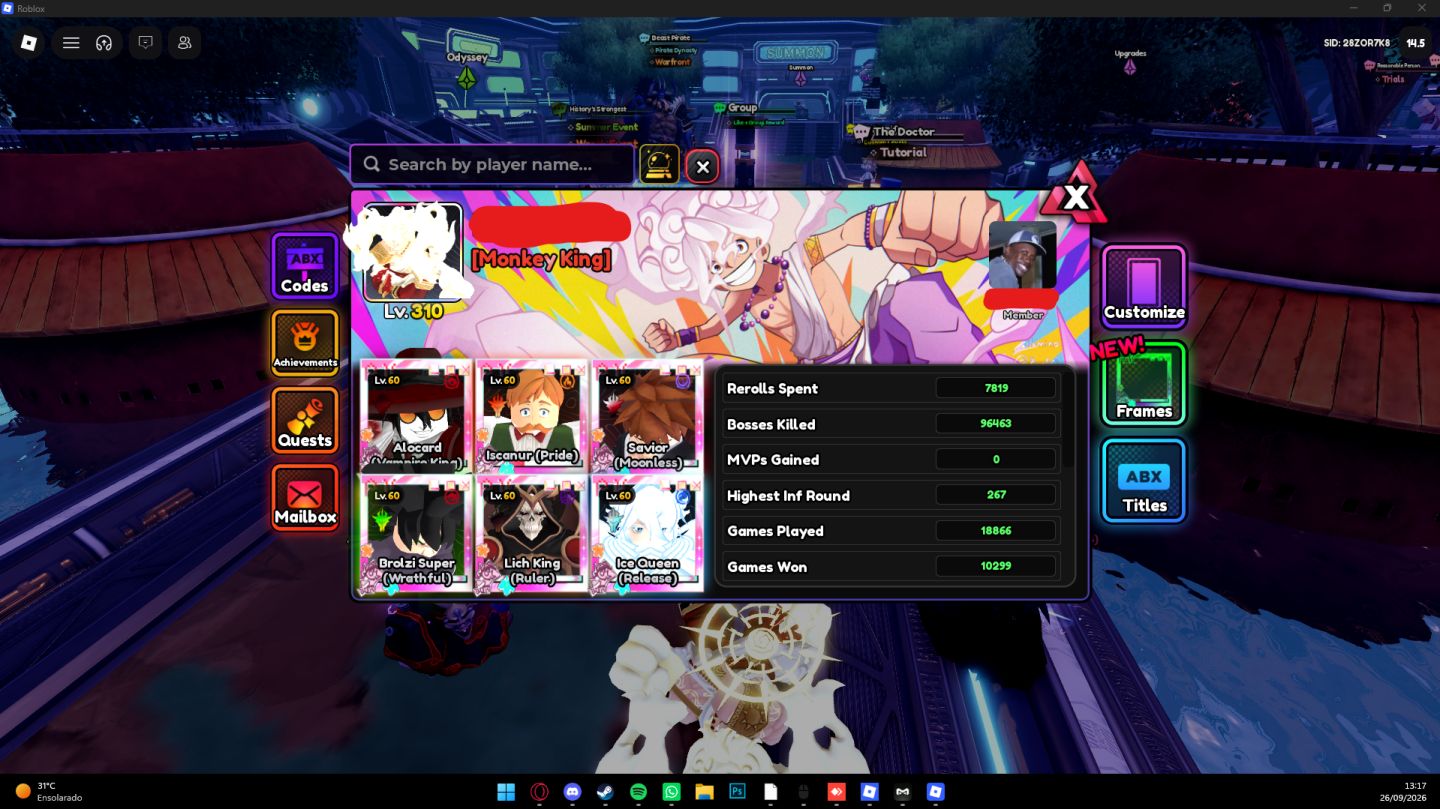The height and width of the screenshot is (809, 1440).
Task: Click the [Monkey King] title text
Action: click(540, 259)
